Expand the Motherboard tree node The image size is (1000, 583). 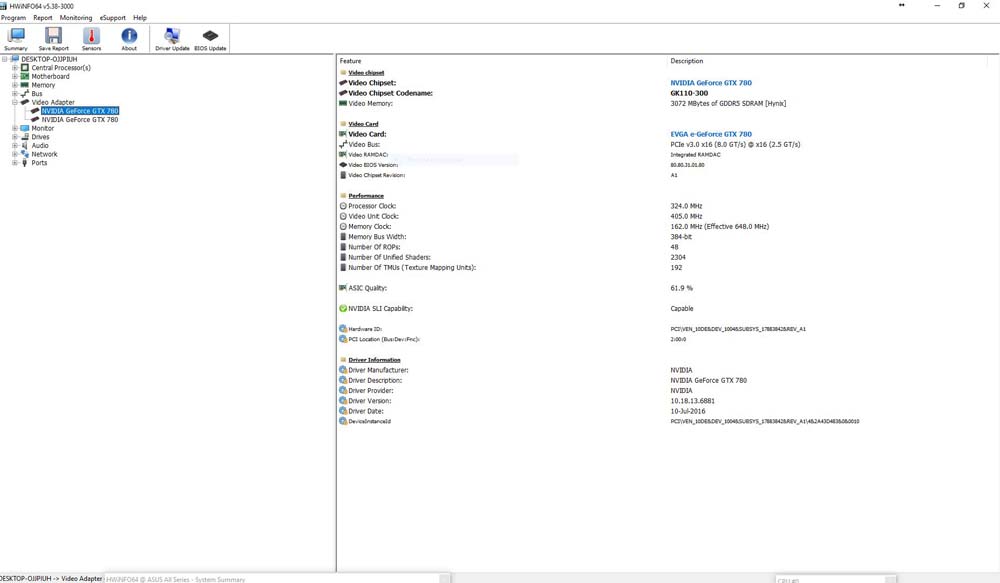coord(15,77)
